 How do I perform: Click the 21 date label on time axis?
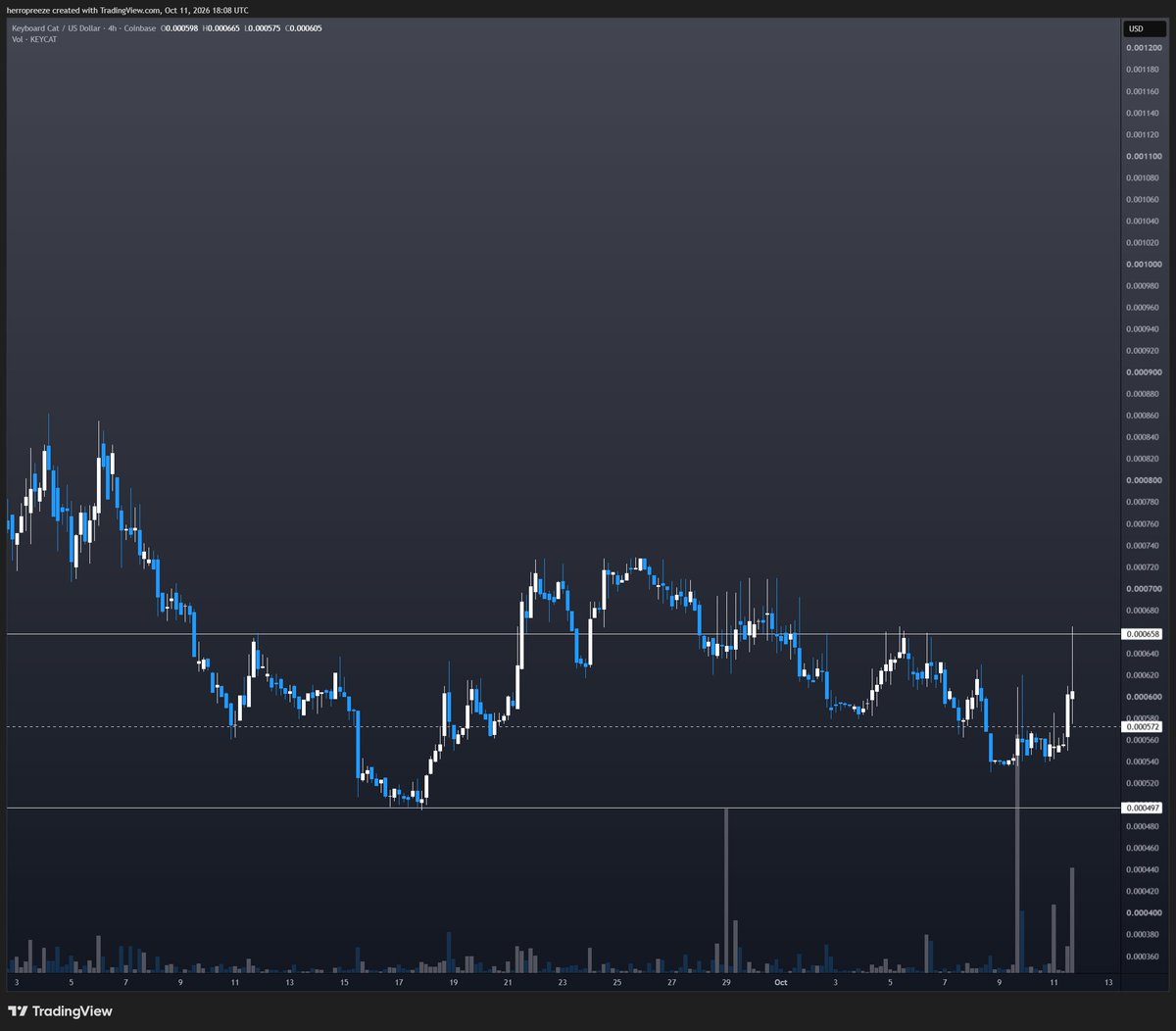[508, 981]
